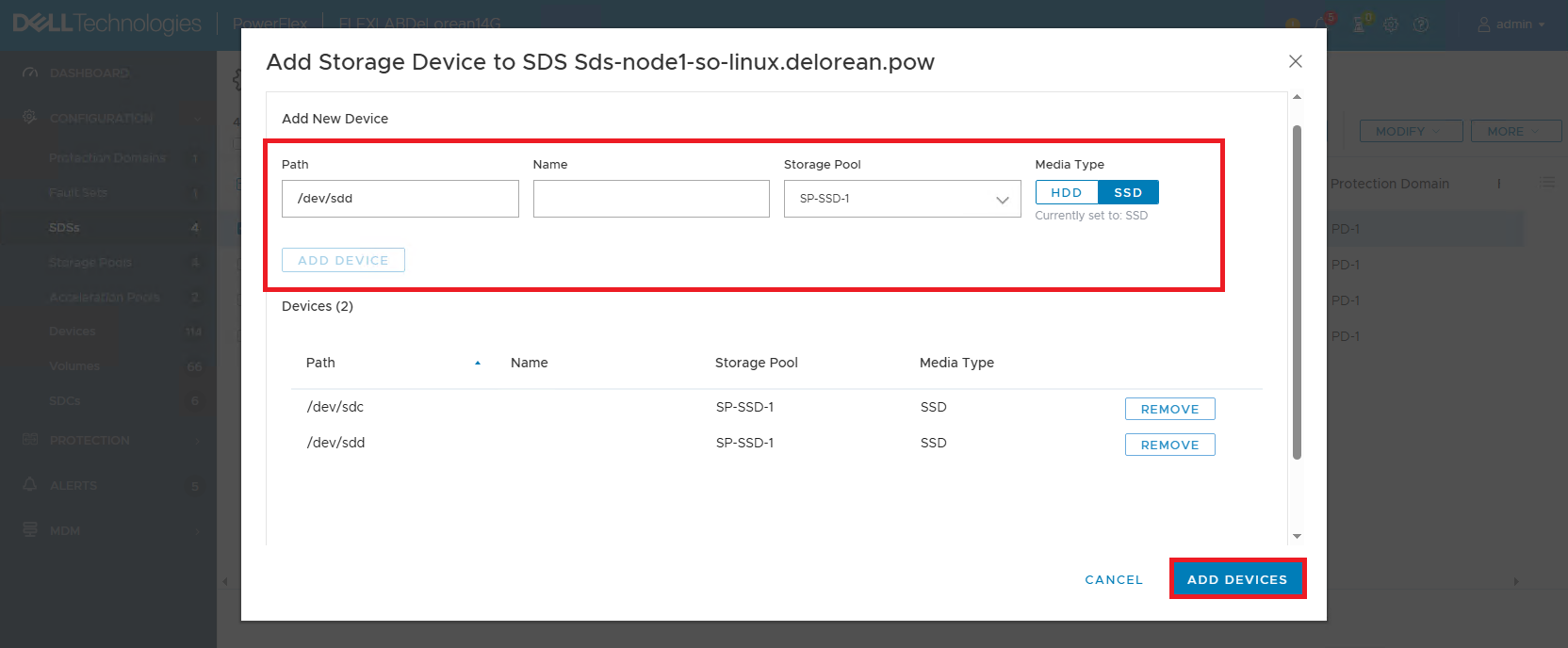This screenshot has height=648, width=1568.
Task: Sort devices by the Path column
Action: click(320, 363)
